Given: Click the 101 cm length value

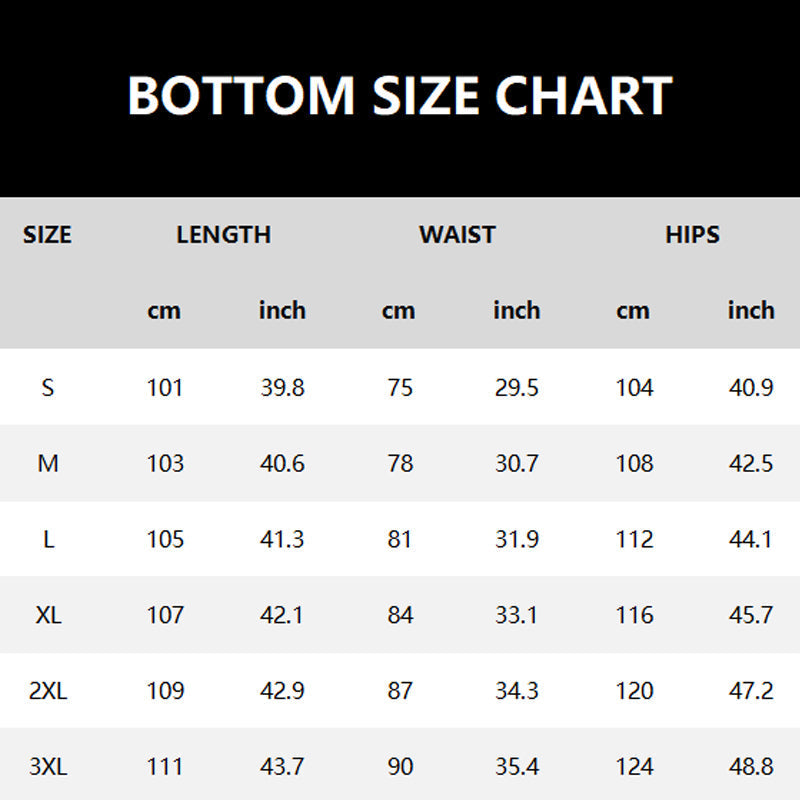Looking at the screenshot, I should click(x=165, y=388).
